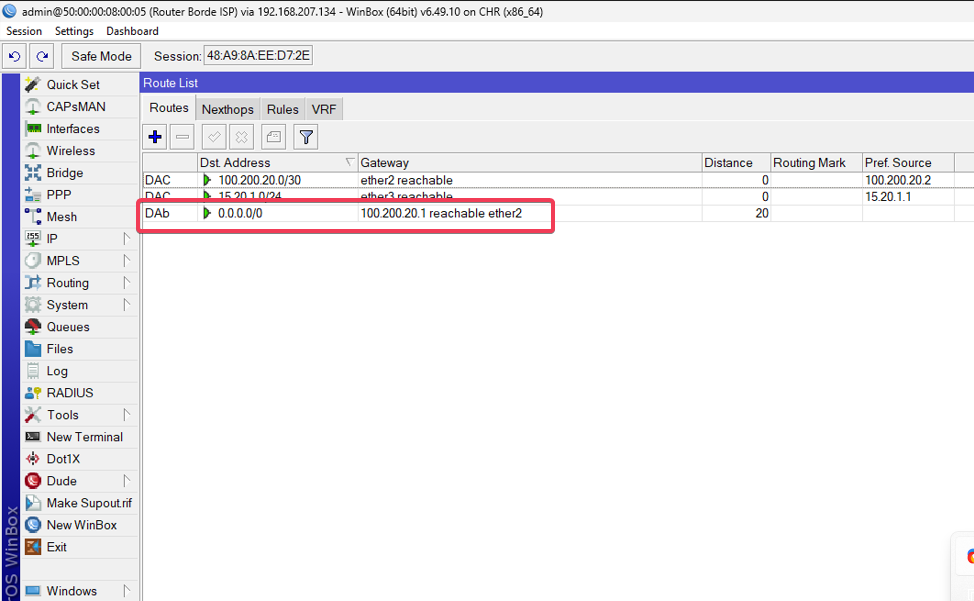This screenshot has width=974, height=601.
Task: Switch to the VRF tab
Action: click(x=324, y=109)
